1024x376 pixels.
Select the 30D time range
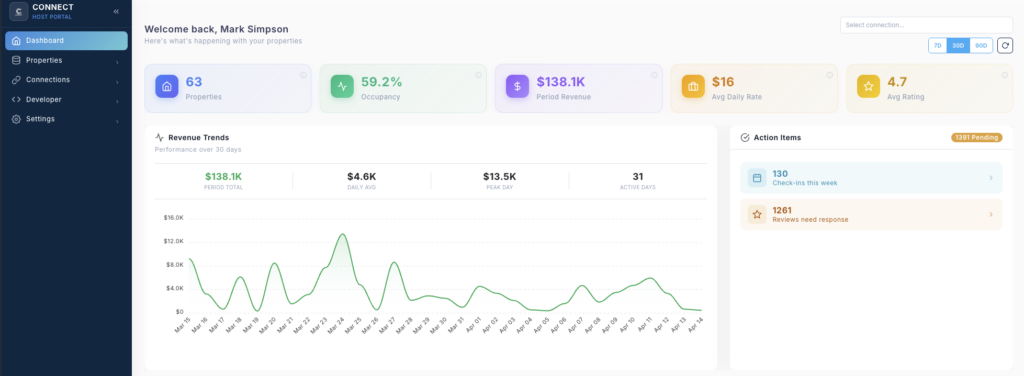point(958,46)
